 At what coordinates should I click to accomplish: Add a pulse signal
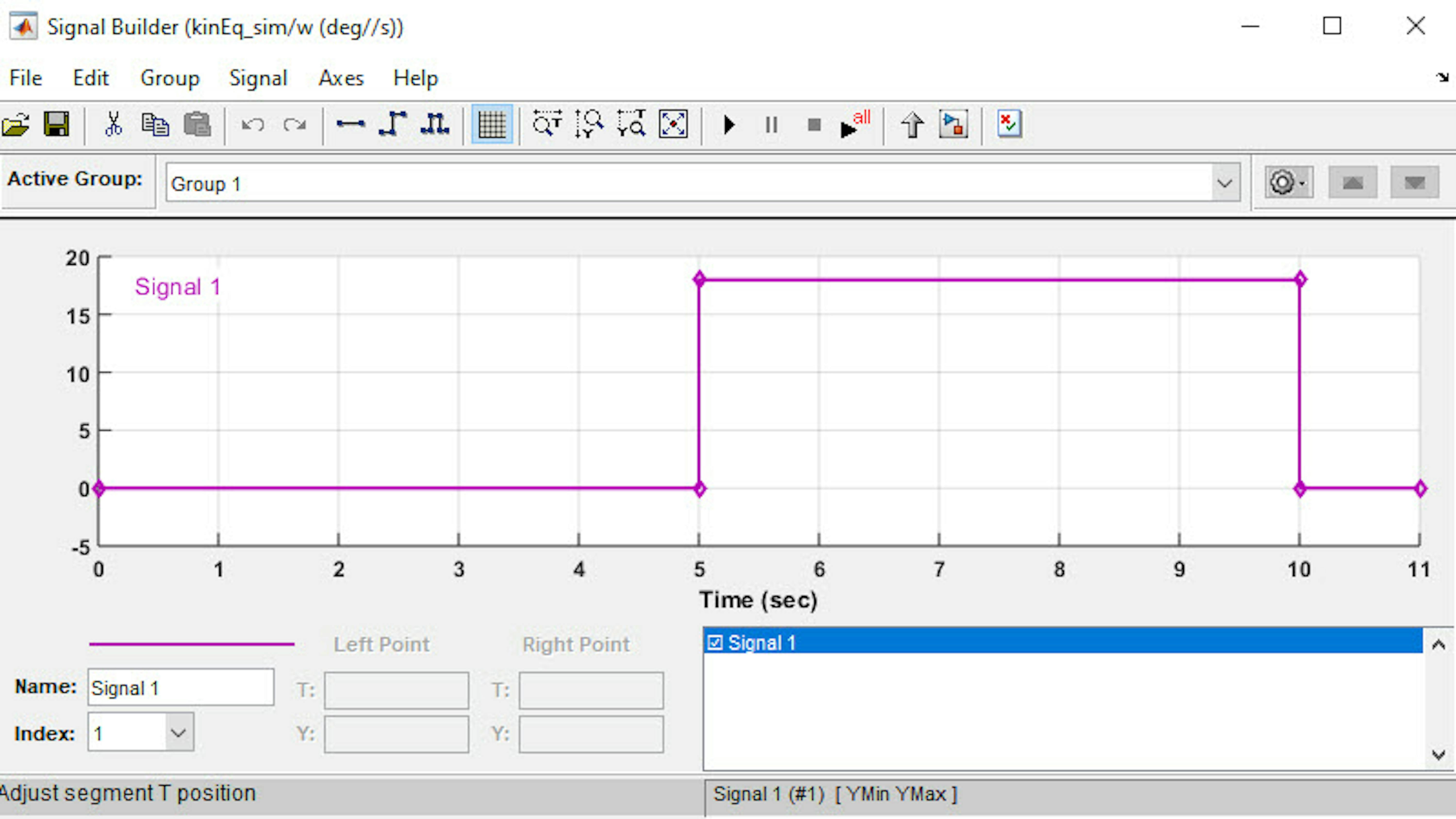tap(435, 124)
